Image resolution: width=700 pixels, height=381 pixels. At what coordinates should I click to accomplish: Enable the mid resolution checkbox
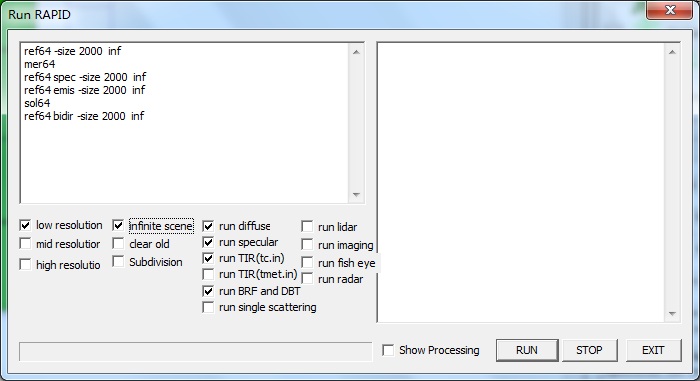click(x=25, y=244)
